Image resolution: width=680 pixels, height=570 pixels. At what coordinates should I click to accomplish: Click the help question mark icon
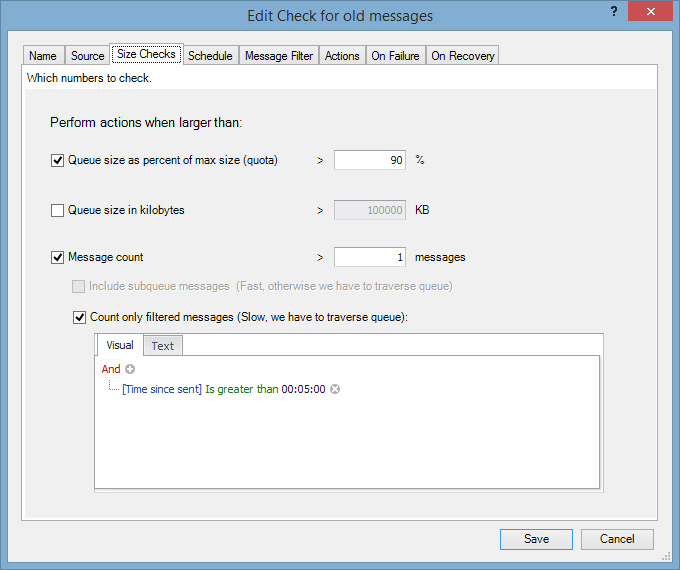point(614,11)
